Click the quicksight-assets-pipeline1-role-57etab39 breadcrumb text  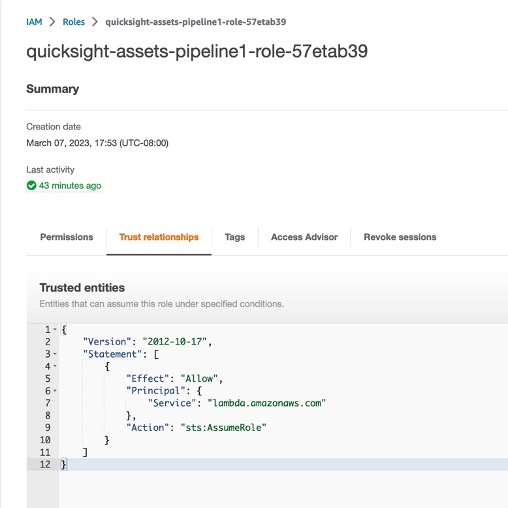click(196, 22)
